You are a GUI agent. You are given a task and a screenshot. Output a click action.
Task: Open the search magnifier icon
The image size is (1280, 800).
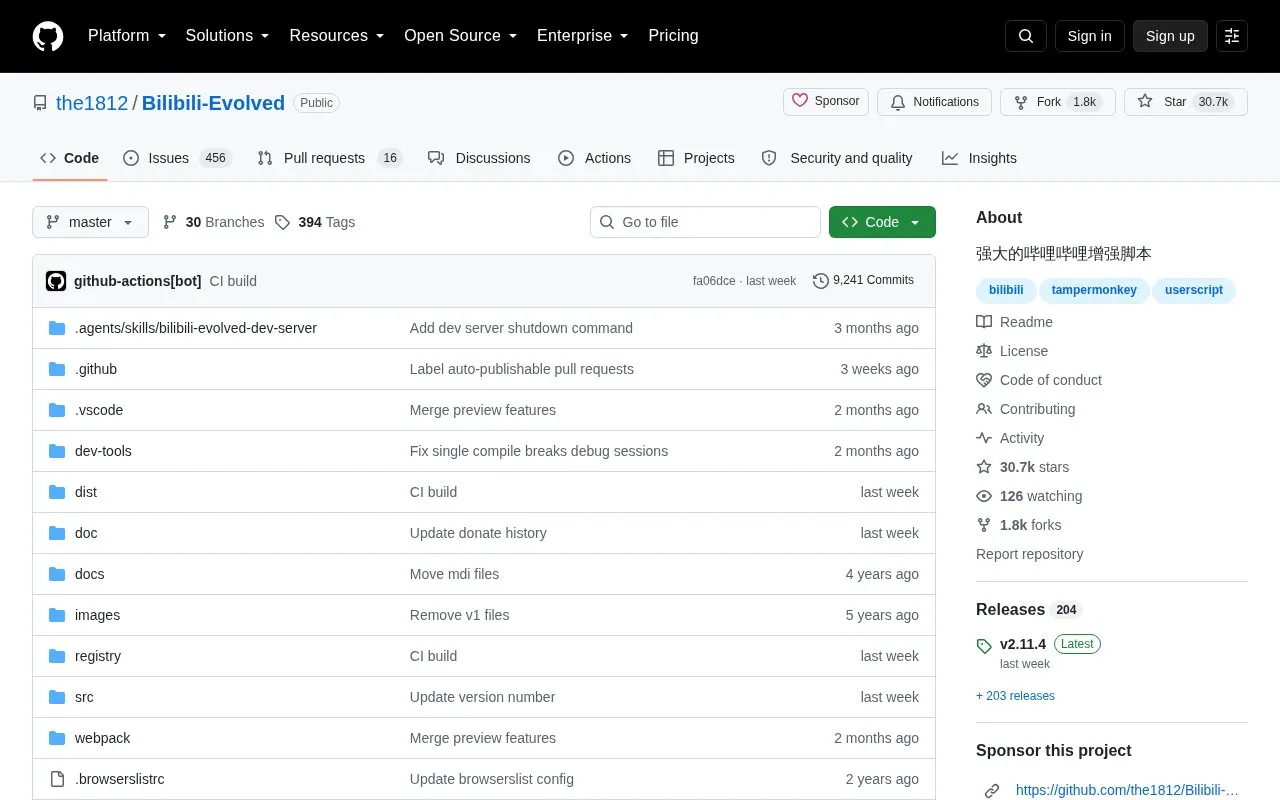[x=1026, y=36]
